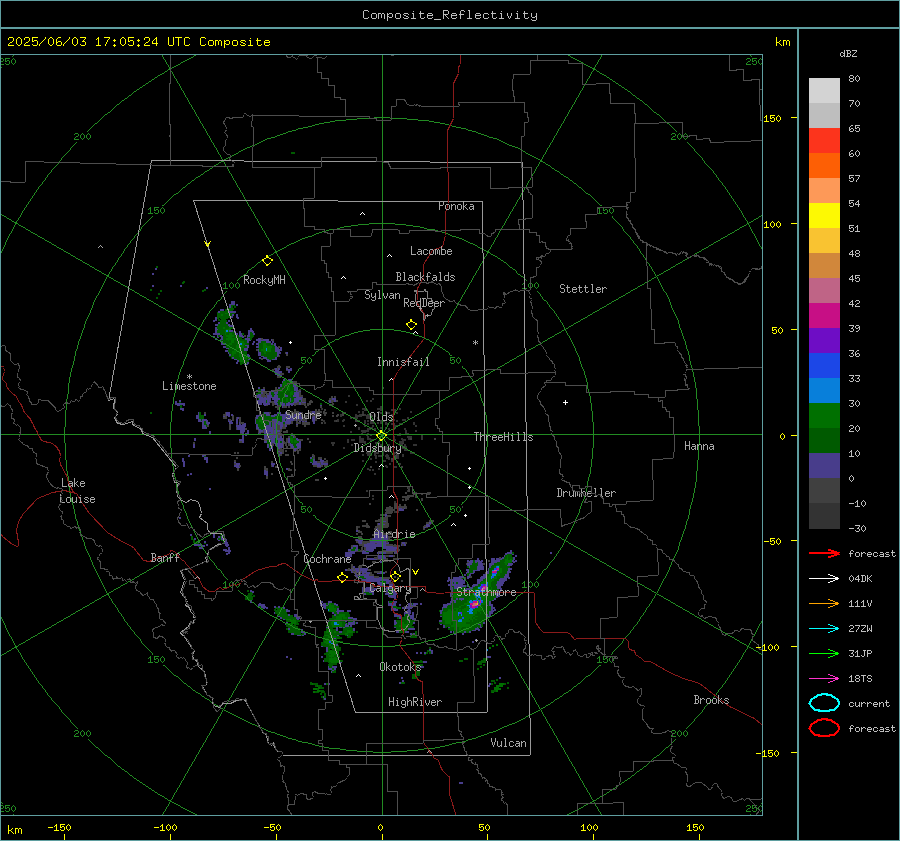Click the orange 111V arrow legend icon
Screen dimensions: 900x841
click(824, 603)
